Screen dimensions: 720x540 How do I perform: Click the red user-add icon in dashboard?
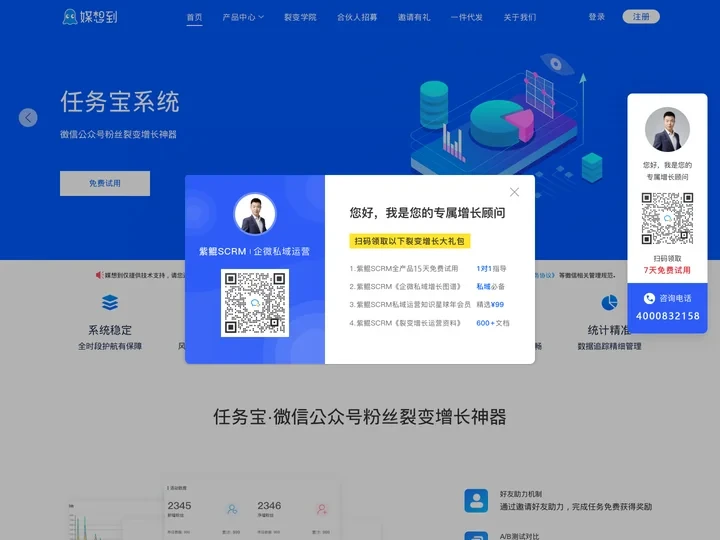(x=322, y=509)
